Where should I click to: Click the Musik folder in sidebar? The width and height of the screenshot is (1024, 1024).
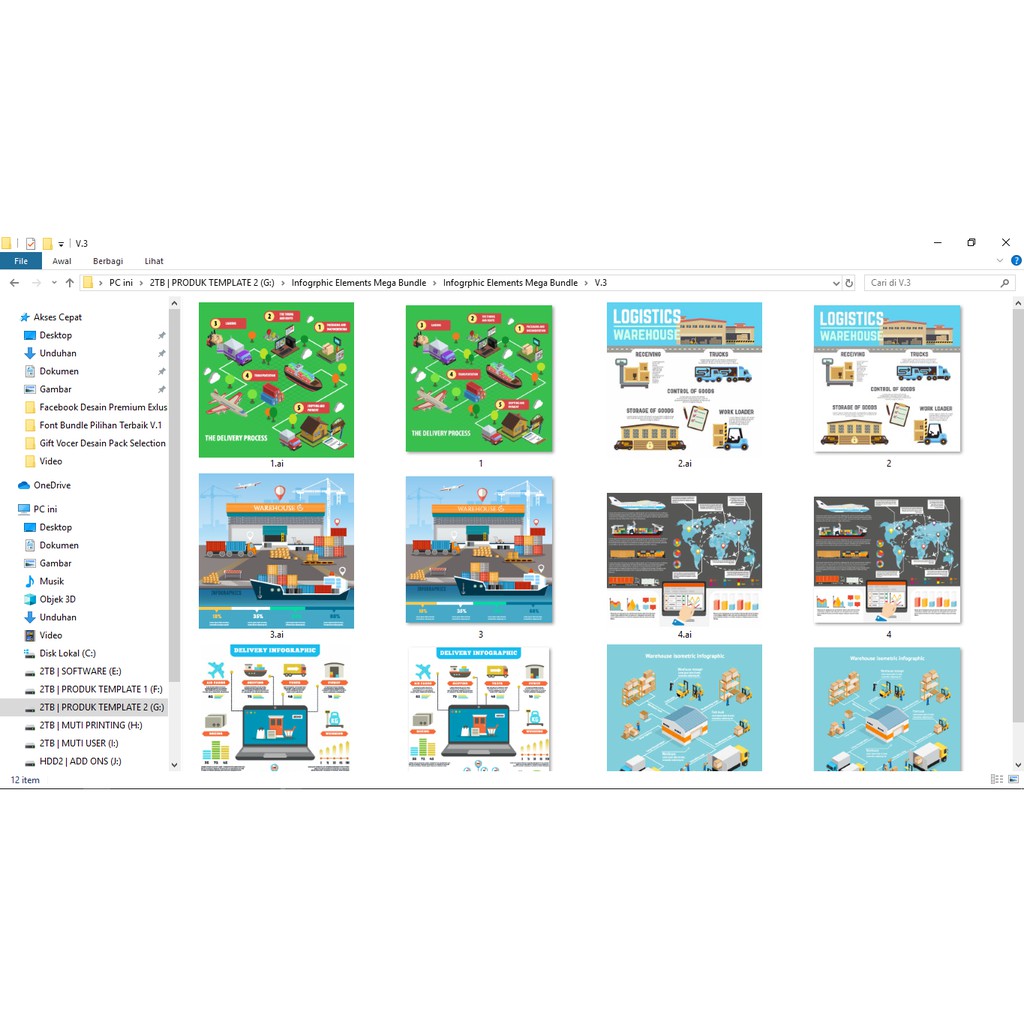tap(54, 581)
